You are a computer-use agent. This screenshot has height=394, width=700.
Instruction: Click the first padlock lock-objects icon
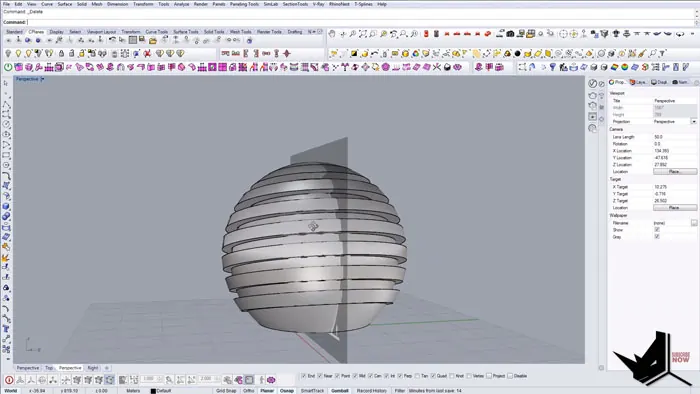pos(62,54)
